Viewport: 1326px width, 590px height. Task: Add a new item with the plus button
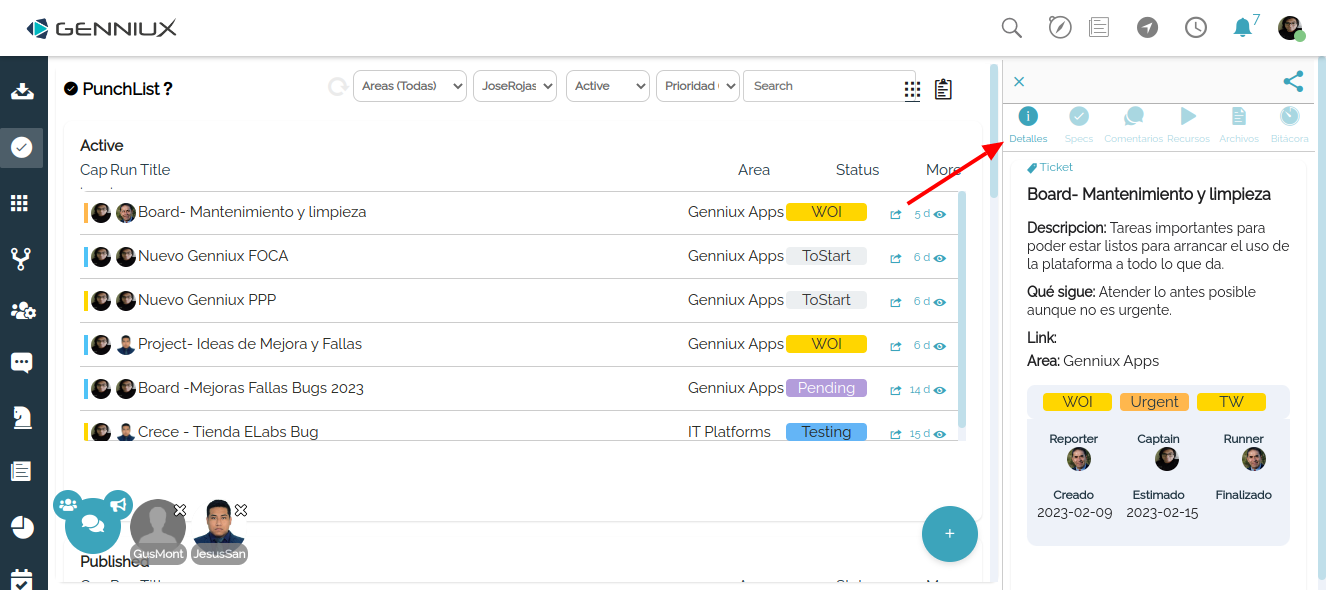coord(950,534)
